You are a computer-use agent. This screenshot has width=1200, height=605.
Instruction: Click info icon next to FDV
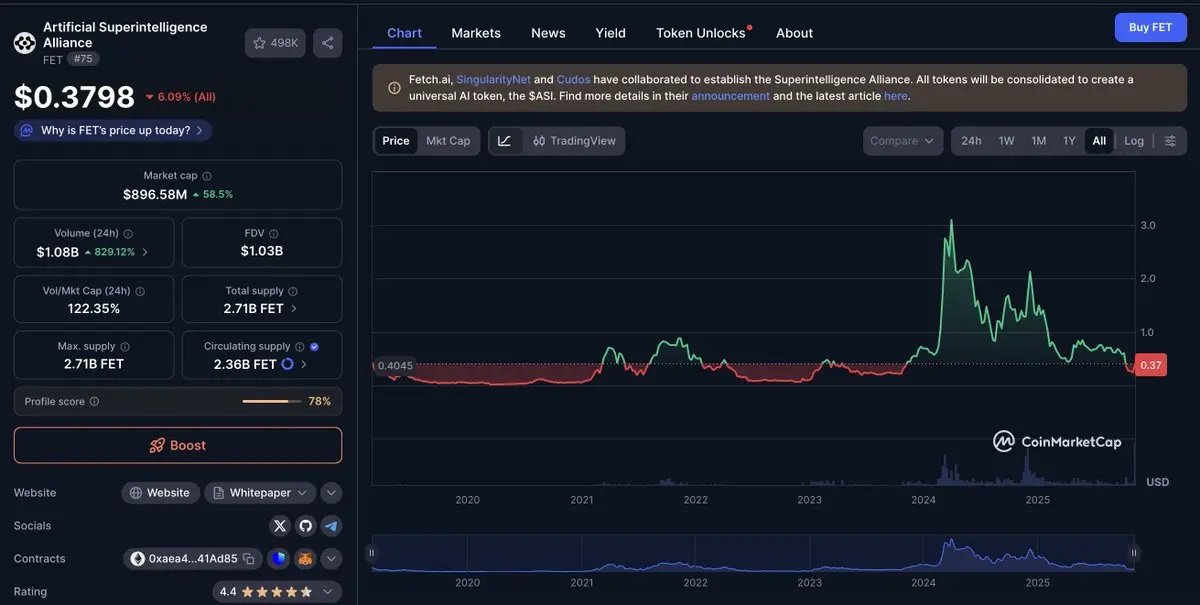[274, 234]
